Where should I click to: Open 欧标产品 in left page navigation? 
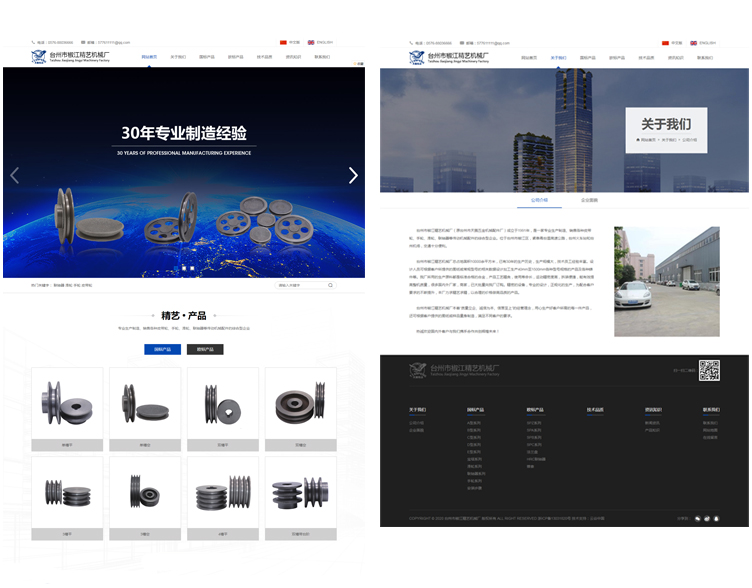tap(235, 57)
